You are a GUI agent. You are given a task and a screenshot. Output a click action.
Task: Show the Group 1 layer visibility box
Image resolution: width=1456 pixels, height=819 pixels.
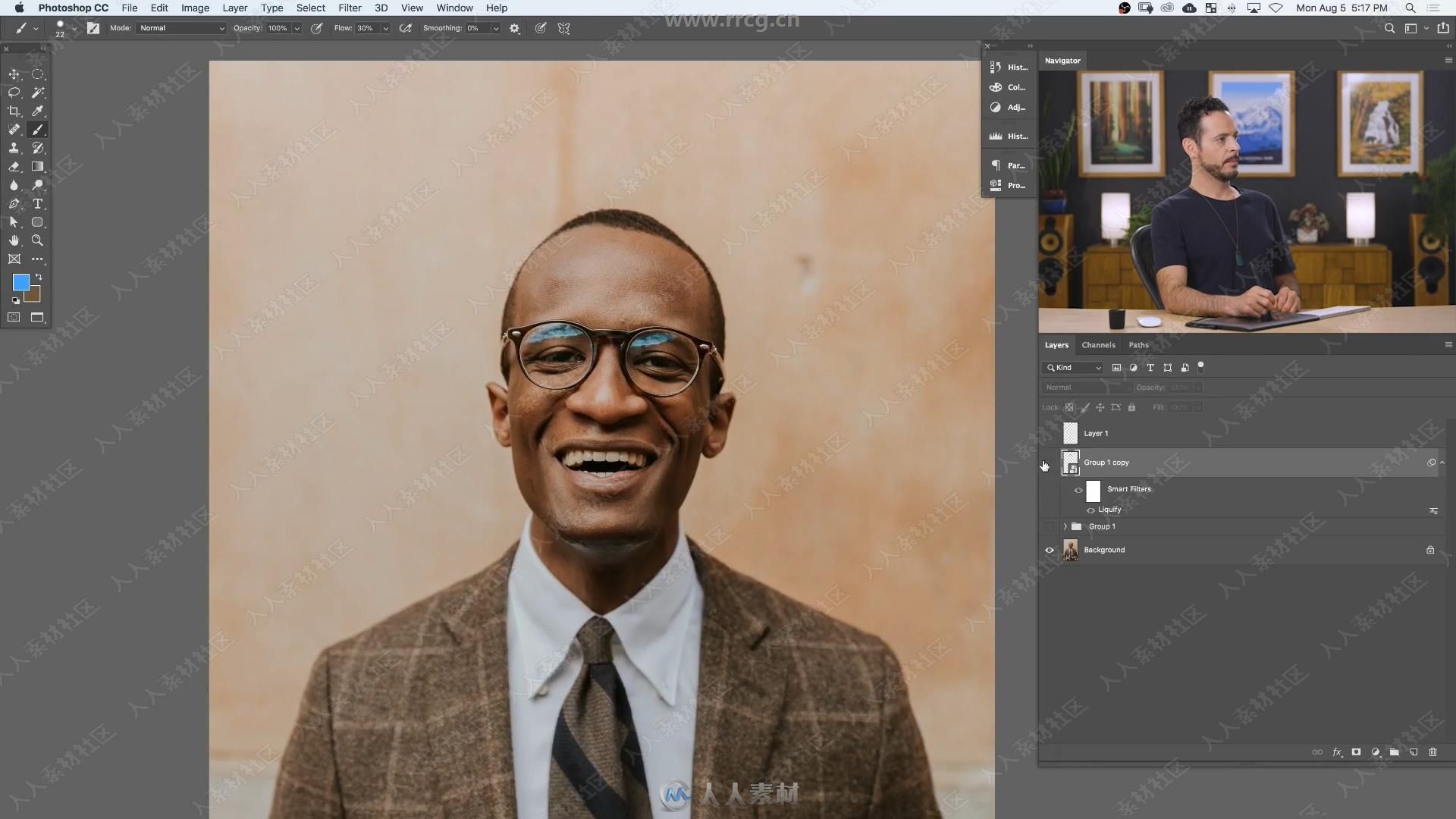(x=1050, y=526)
